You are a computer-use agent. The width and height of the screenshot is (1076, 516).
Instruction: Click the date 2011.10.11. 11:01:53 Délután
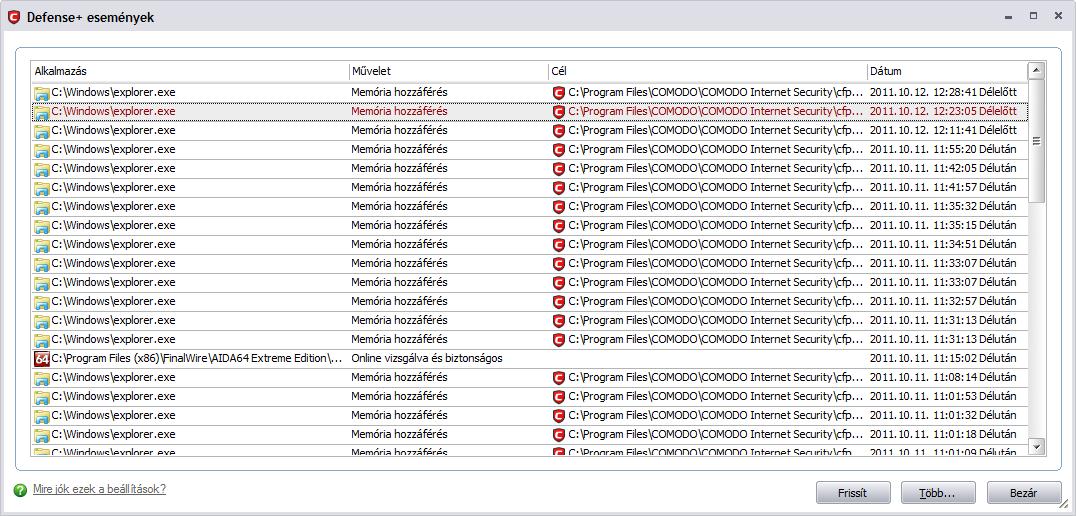(x=943, y=396)
